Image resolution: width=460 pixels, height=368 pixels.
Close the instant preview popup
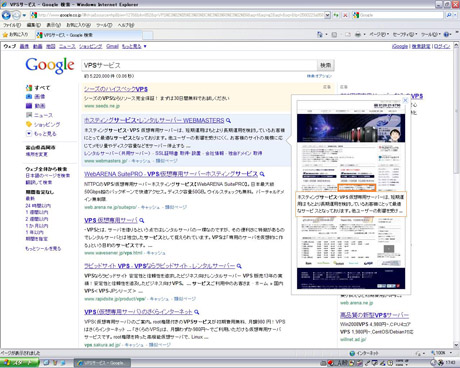[x=405, y=100]
